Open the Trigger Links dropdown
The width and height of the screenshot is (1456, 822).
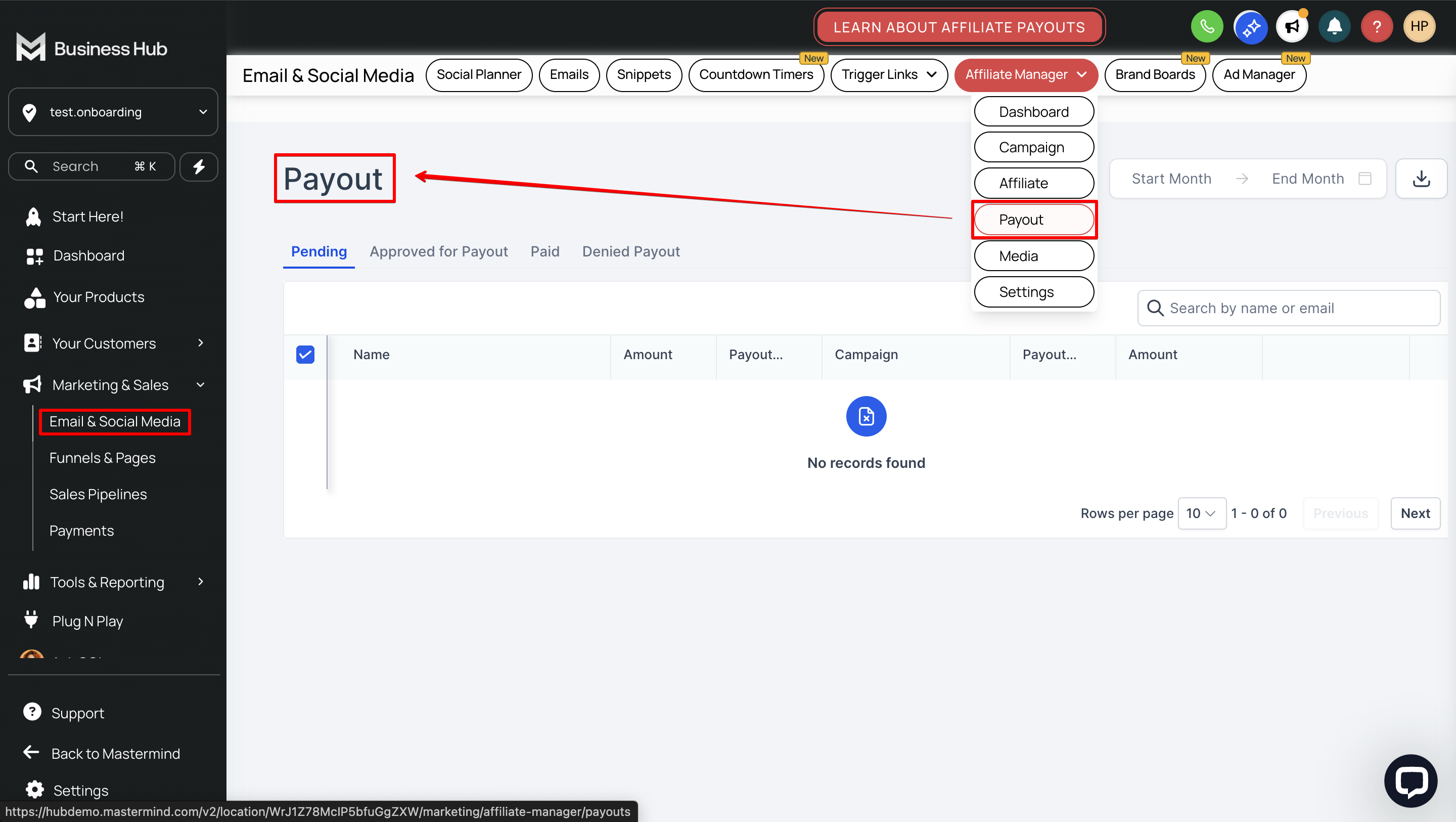[889, 75]
